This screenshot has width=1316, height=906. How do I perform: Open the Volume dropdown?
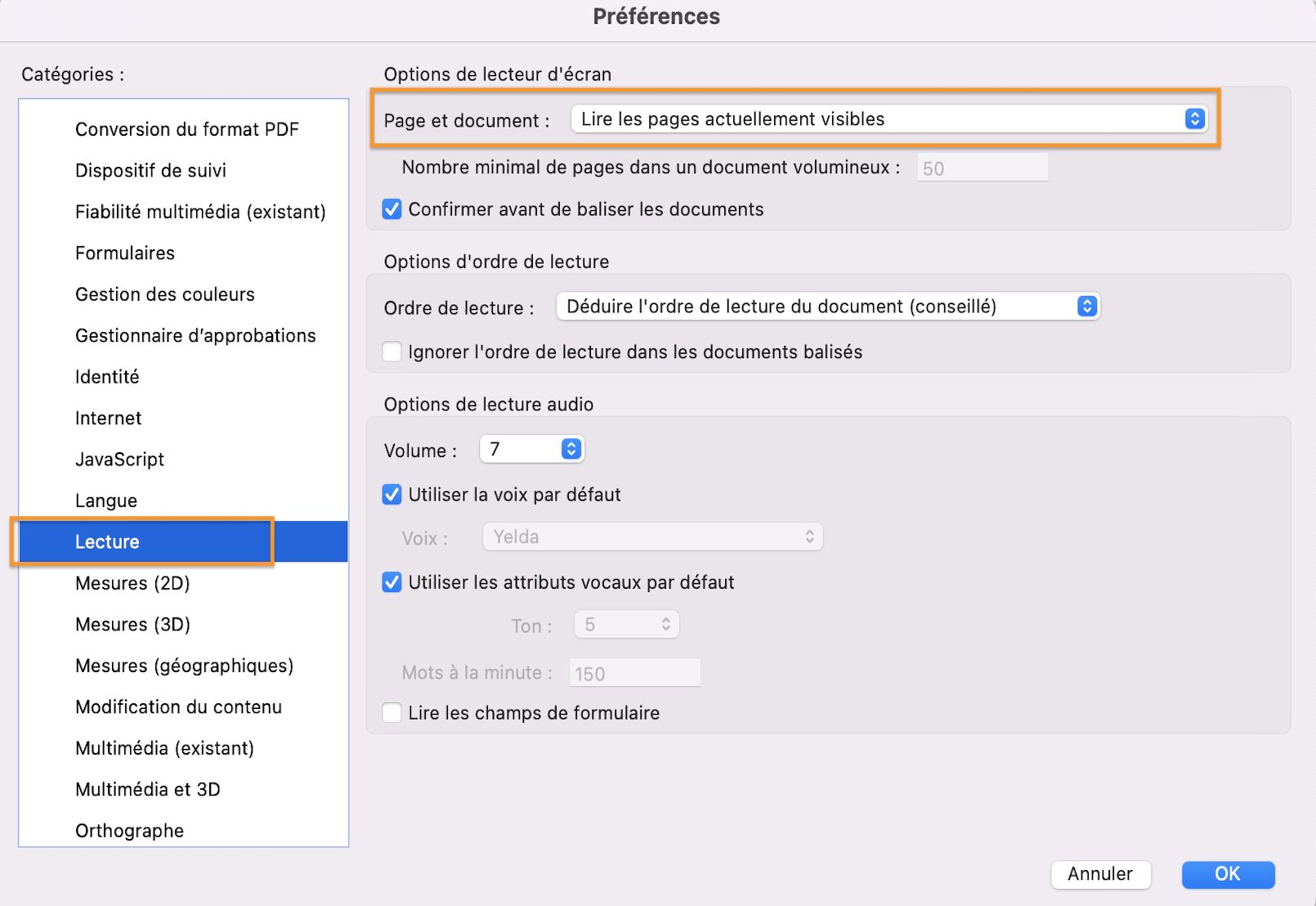point(570,449)
